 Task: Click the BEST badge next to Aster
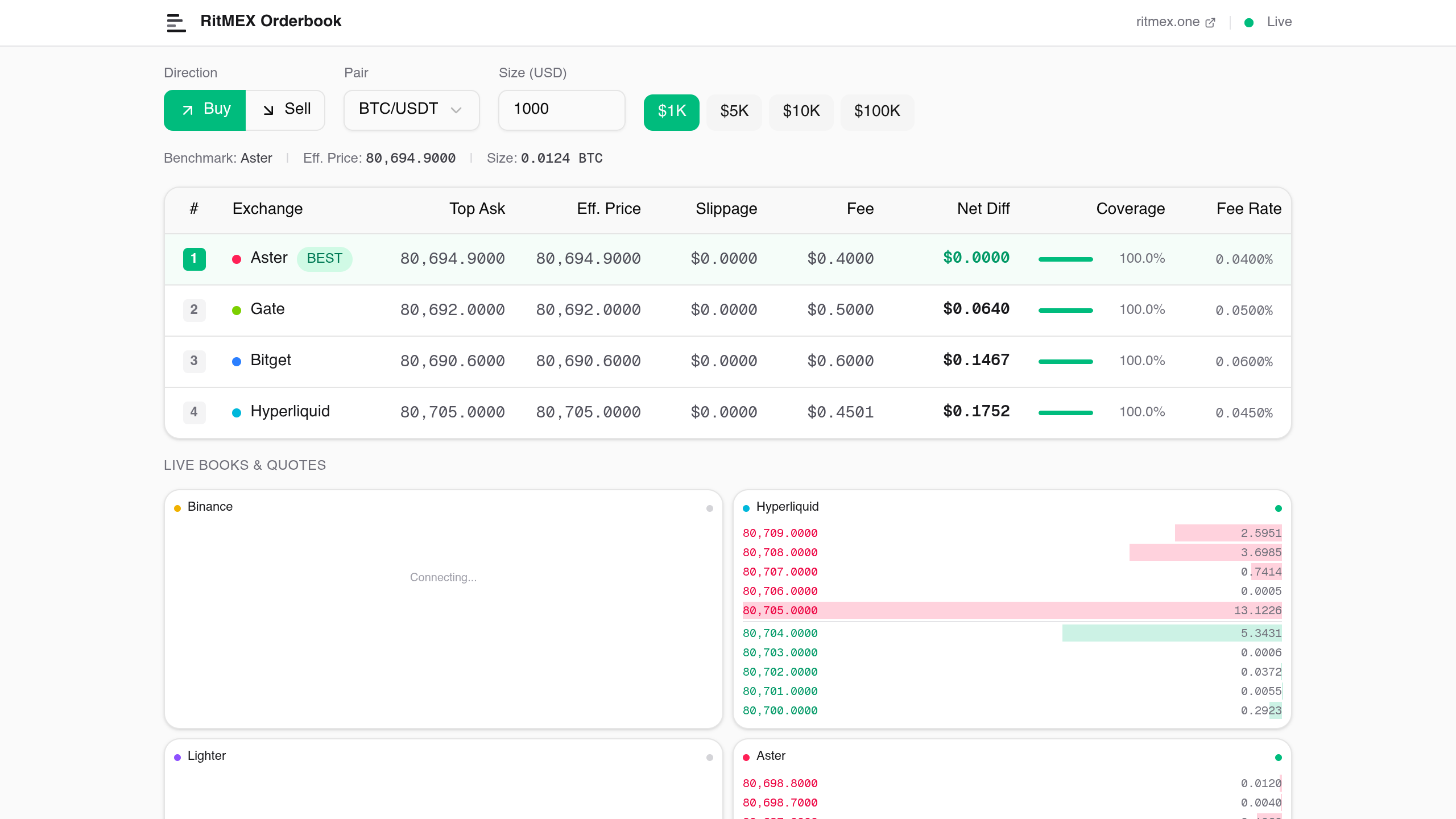tap(325, 259)
